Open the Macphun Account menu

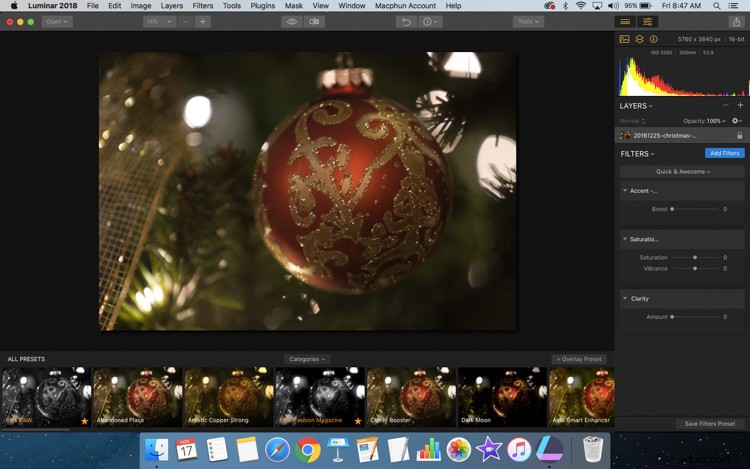(x=405, y=6)
